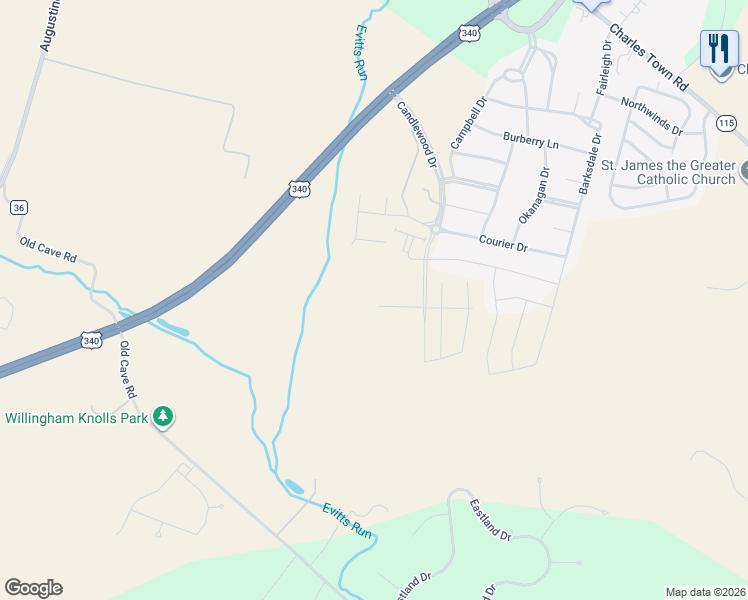Click St. James the Greater Catholic Church label
The image size is (748, 600).
pyautogui.click(x=668, y=172)
